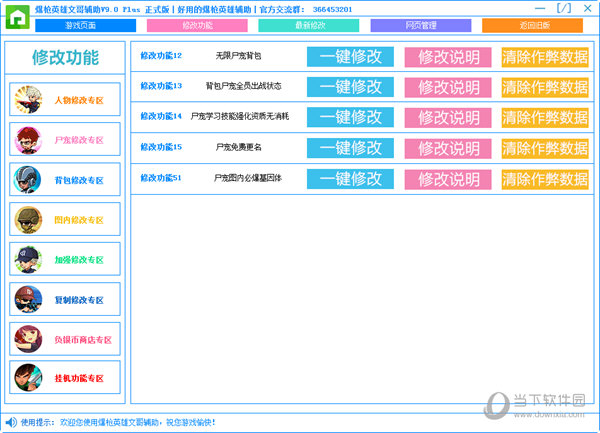
Task: Open 修改说明 for 尸宠图内必爆基因体
Action: (x=448, y=180)
